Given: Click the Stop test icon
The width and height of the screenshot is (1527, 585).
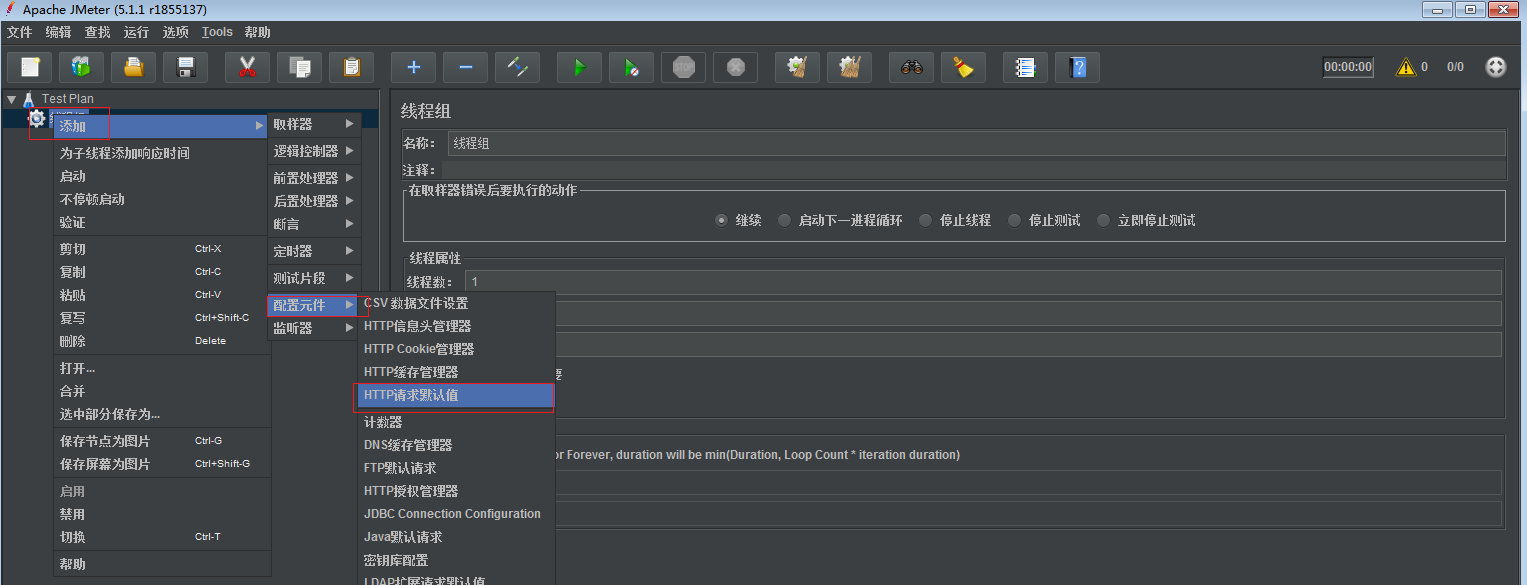Looking at the screenshot, I should (x=684, y=68).
